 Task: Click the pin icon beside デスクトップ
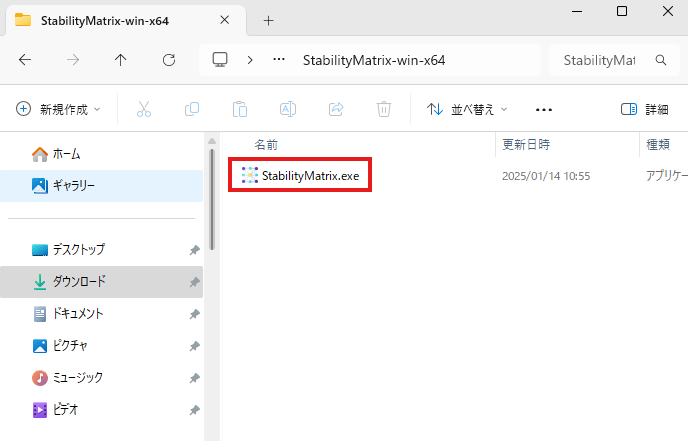pyautogui.click(x=194, y=250)
